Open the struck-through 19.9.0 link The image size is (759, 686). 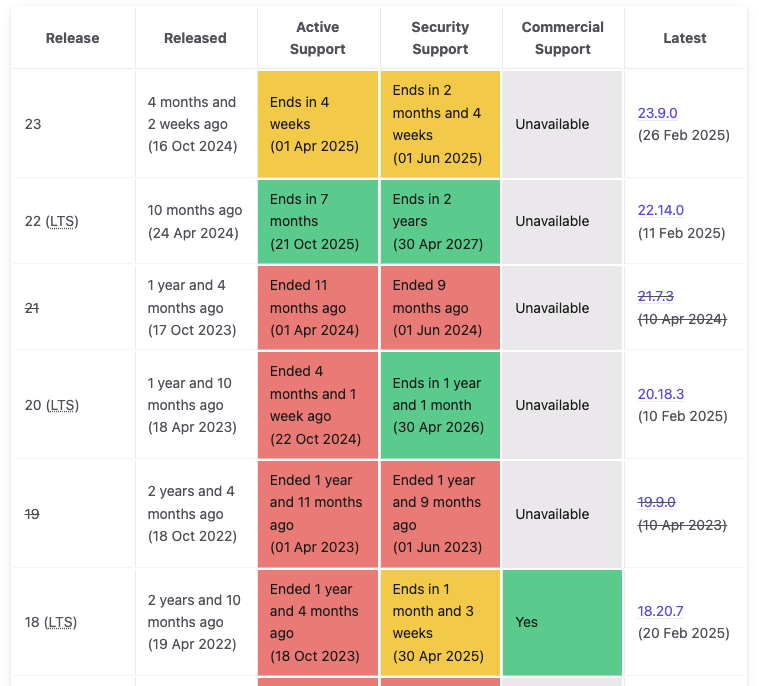point(656,502)
